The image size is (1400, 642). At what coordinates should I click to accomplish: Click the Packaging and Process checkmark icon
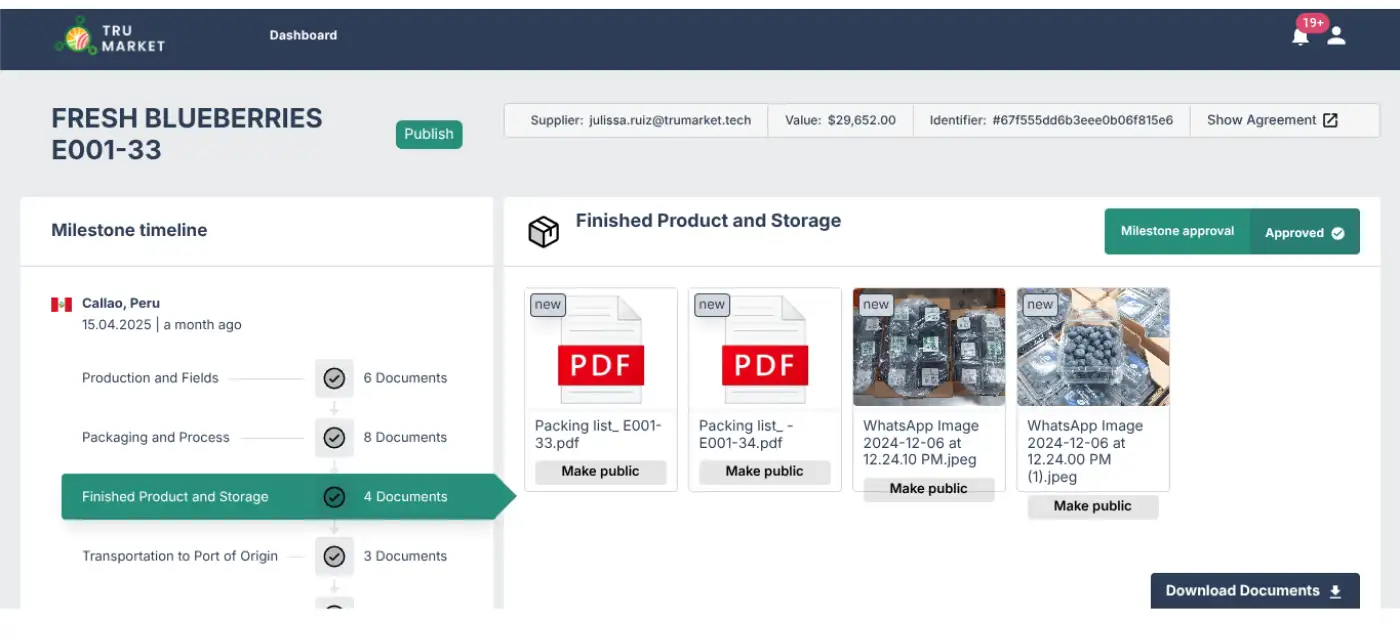pyautogui.click(x=334, y=437)
